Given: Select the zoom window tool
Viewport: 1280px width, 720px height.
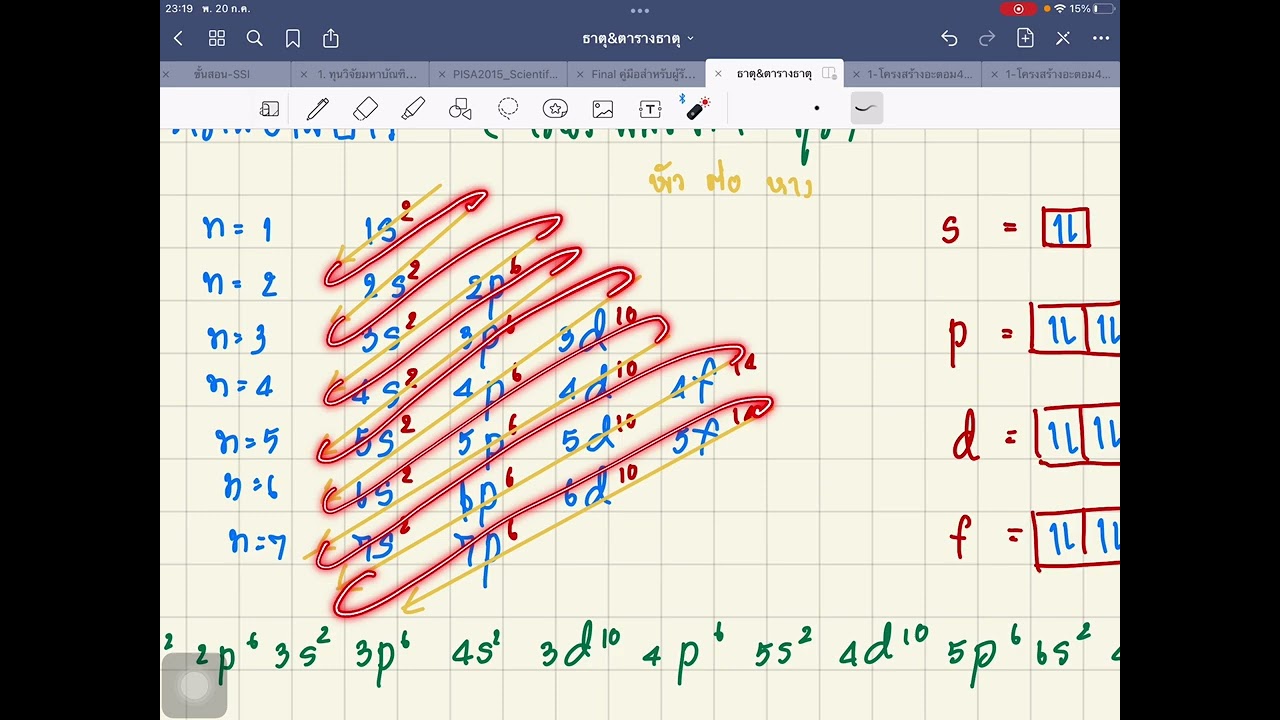Looking at the screenshot, I should (269, 109).
